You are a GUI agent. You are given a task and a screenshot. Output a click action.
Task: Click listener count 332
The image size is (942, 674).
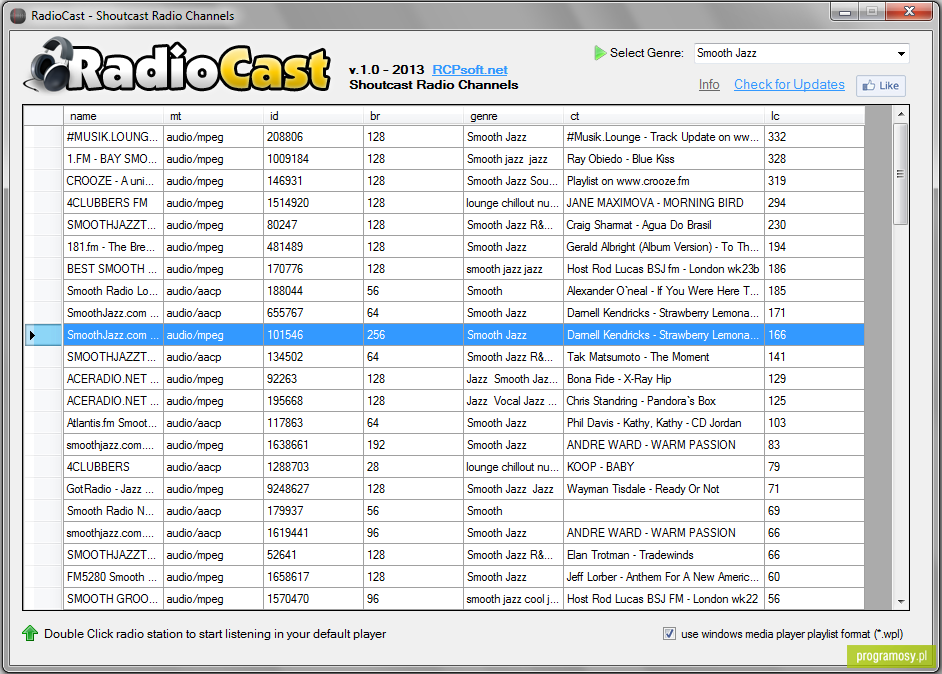click(815, 137)
